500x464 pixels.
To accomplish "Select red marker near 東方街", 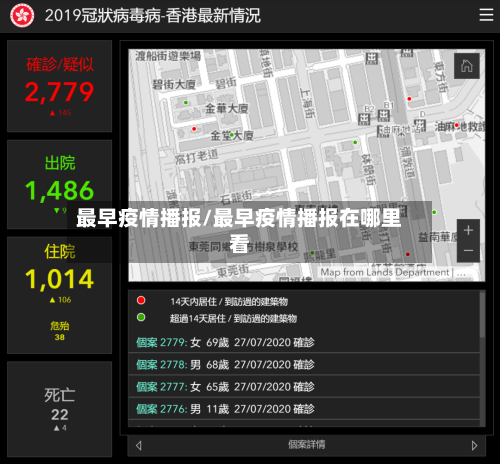I will [409, 99].
